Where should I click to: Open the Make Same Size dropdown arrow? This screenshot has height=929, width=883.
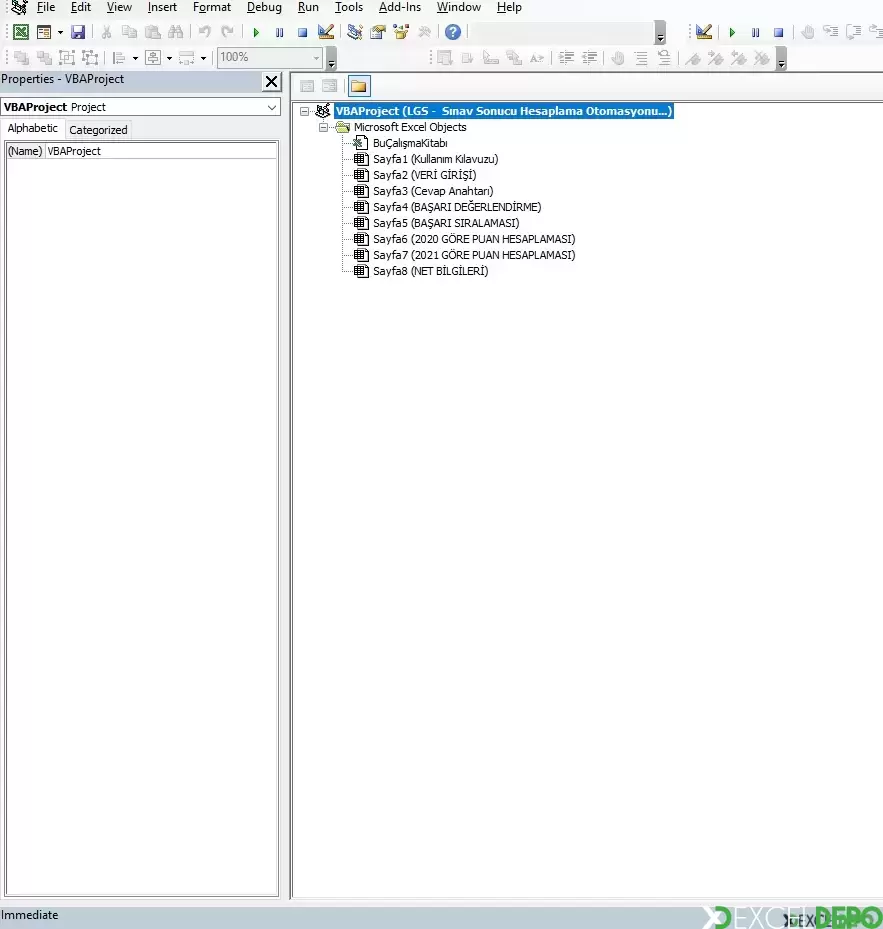tap(203, 58)
